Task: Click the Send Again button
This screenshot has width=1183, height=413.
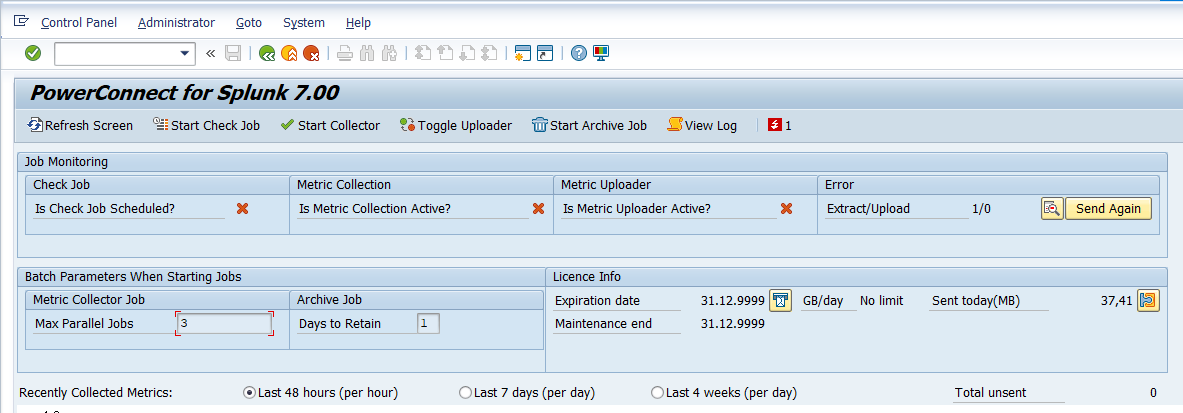Action: click(x=1108, y=209)
